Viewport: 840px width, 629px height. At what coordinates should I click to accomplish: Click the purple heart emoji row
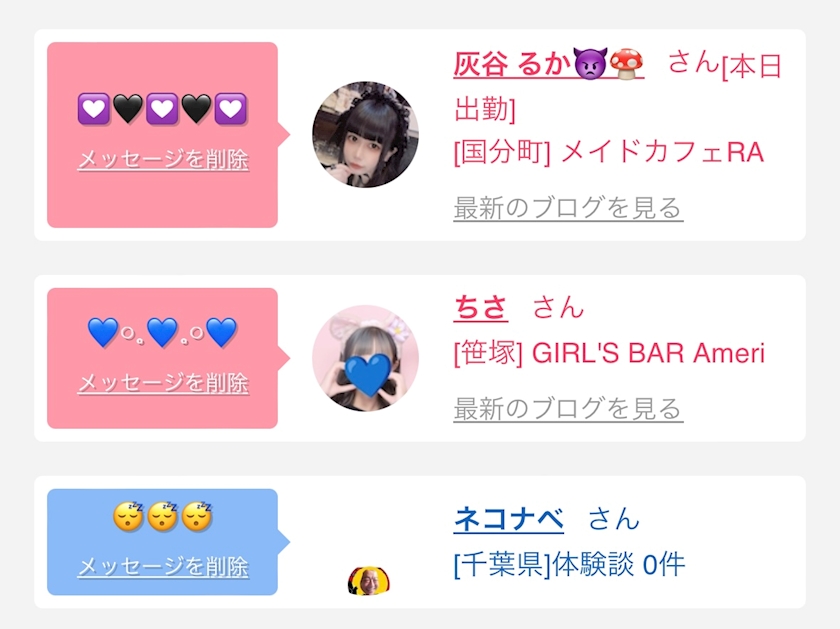pos(162,109)
